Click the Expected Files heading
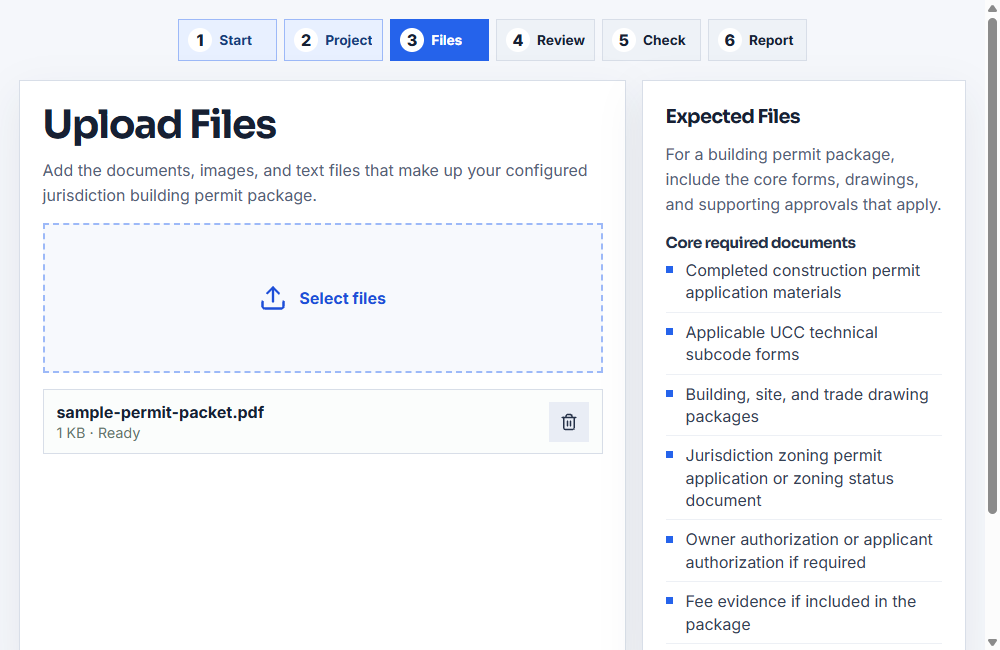Viewport: 1000px width, 650px height. 732,116
